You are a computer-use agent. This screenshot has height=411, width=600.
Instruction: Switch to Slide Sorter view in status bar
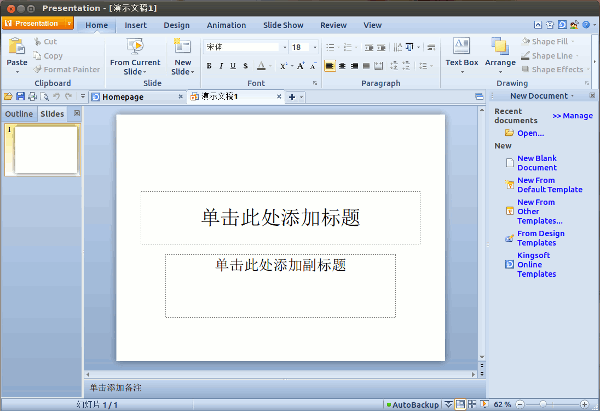(472, 404)
